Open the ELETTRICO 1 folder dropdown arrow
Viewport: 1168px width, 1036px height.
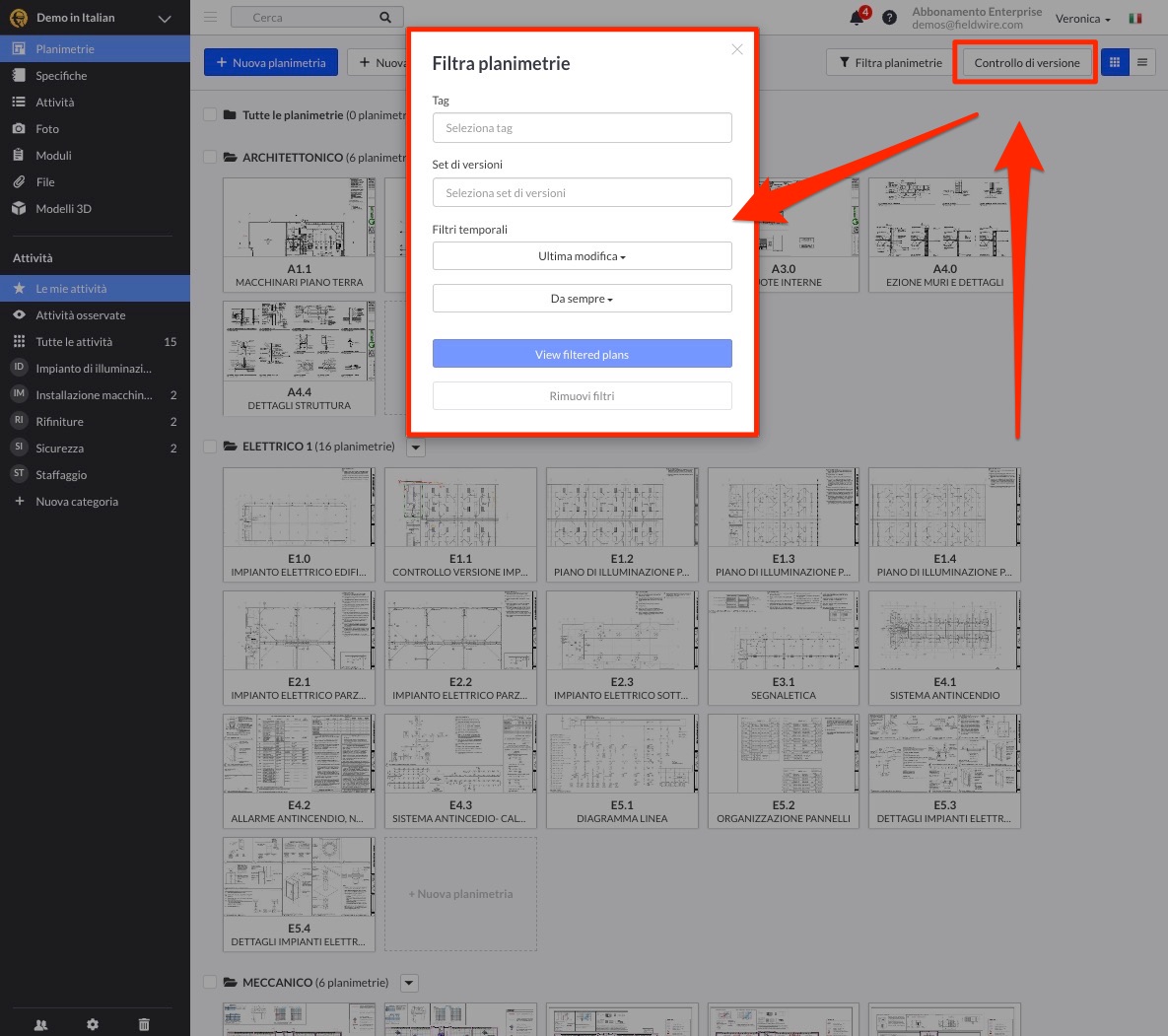coord(416,448)
